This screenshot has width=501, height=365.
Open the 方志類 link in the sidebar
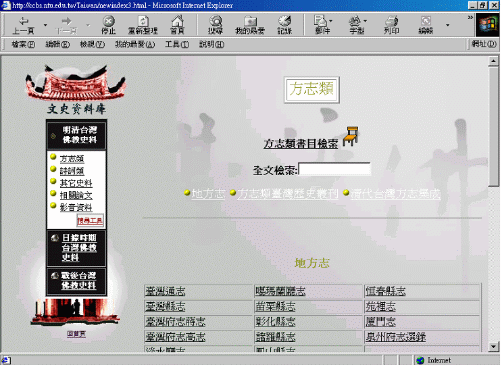[x=72, y=159]
